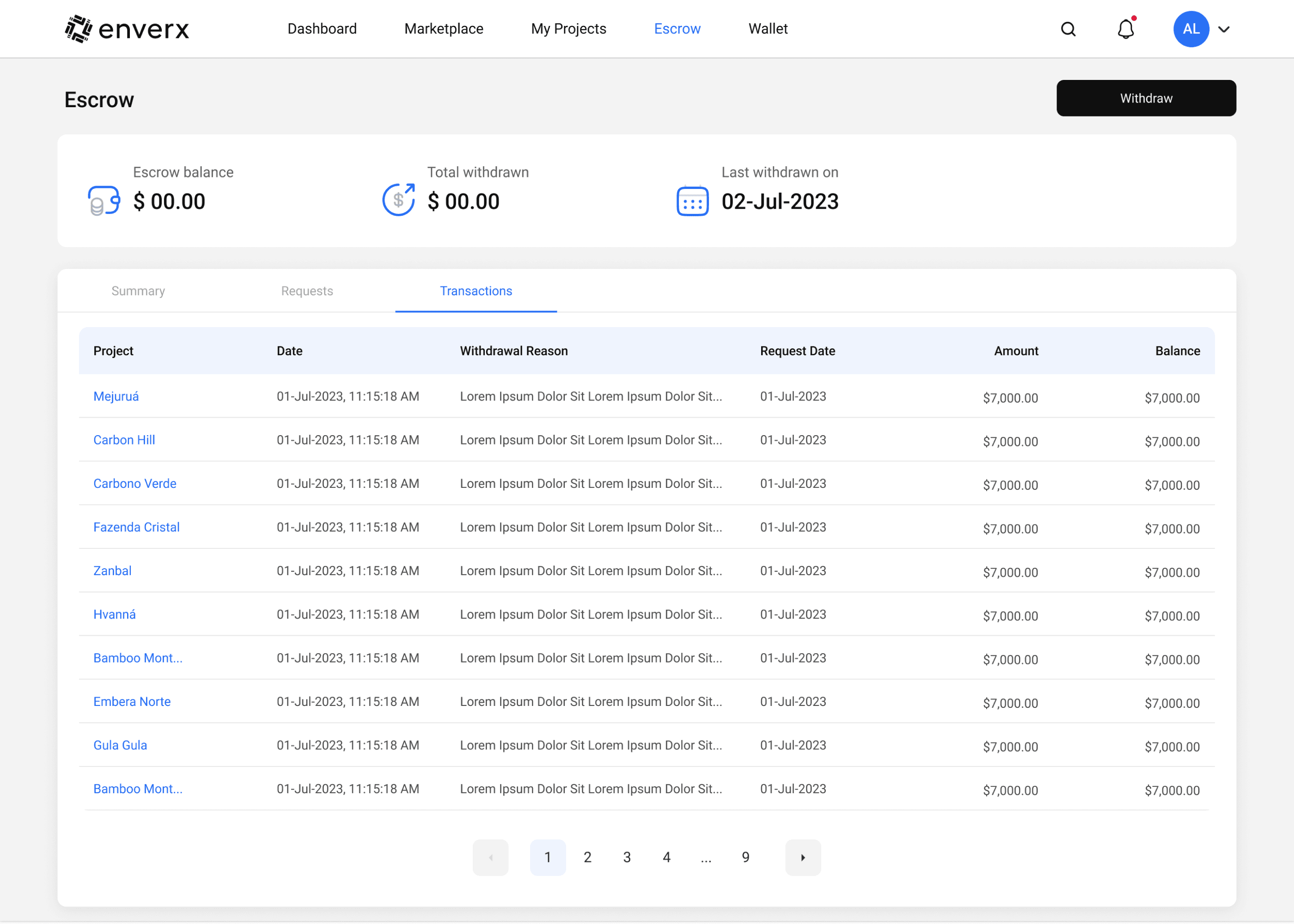
Task: Go to page 9 of transactions
Action: 745,857
